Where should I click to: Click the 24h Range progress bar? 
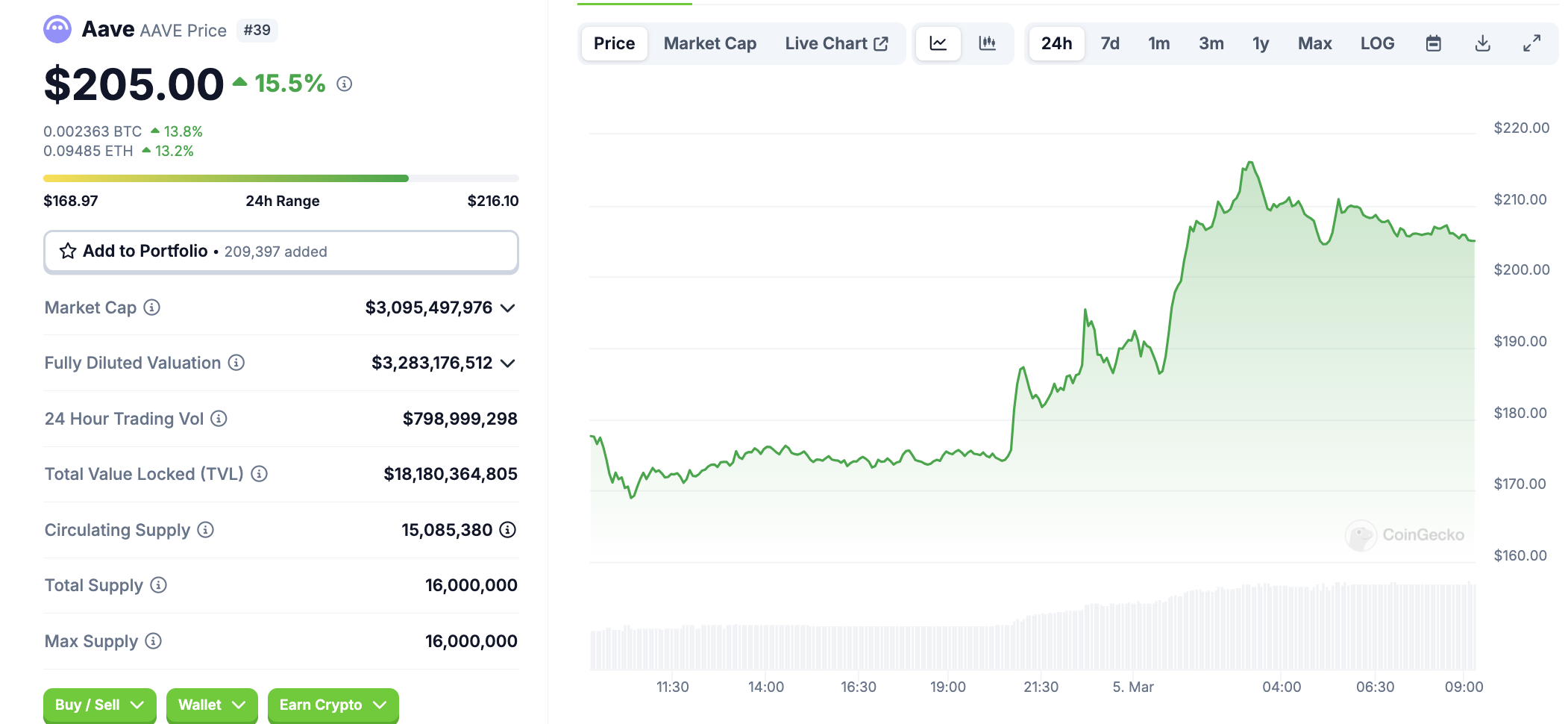[x=280, y=178]
